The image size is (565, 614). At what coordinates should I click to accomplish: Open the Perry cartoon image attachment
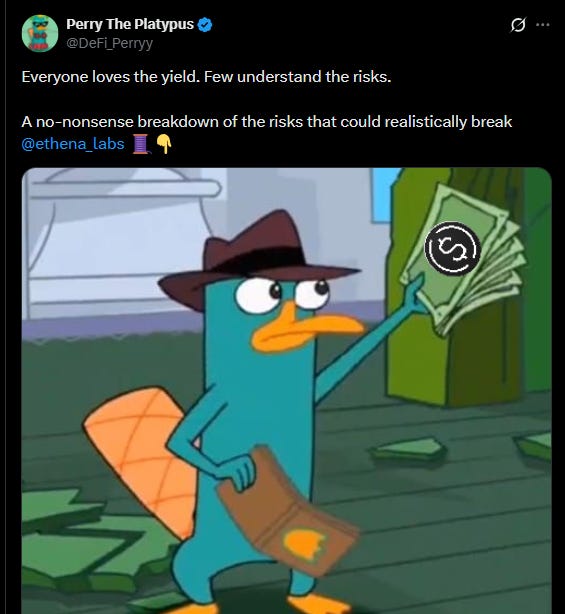(x=287, y=391)
